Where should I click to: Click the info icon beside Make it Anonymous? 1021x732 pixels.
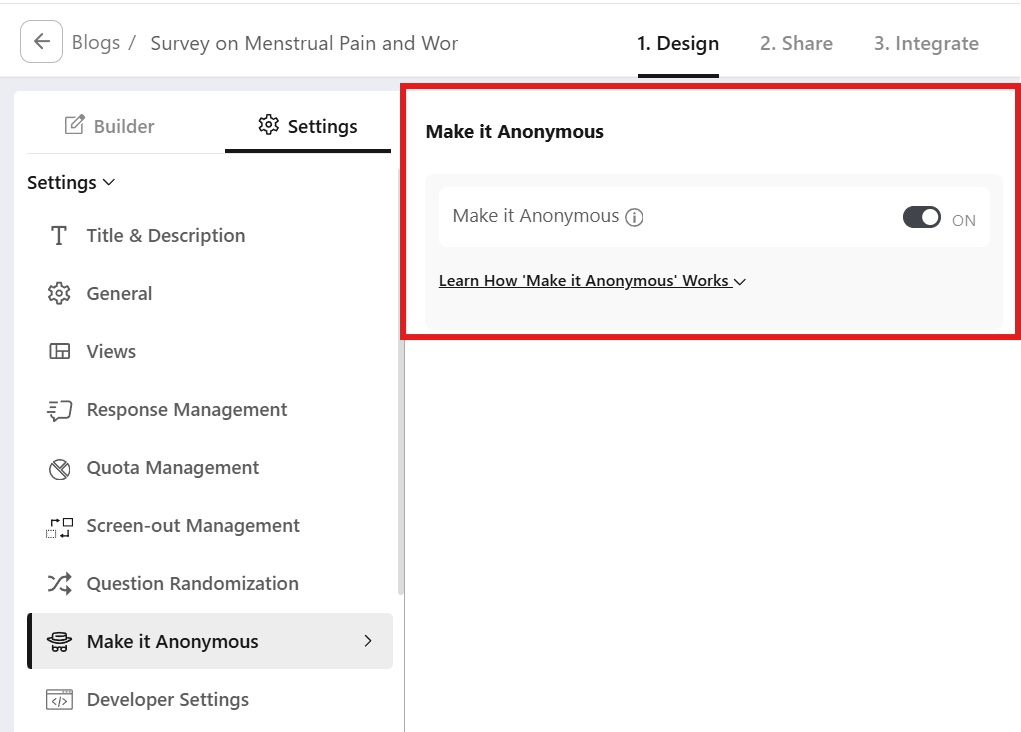point(634,217)
